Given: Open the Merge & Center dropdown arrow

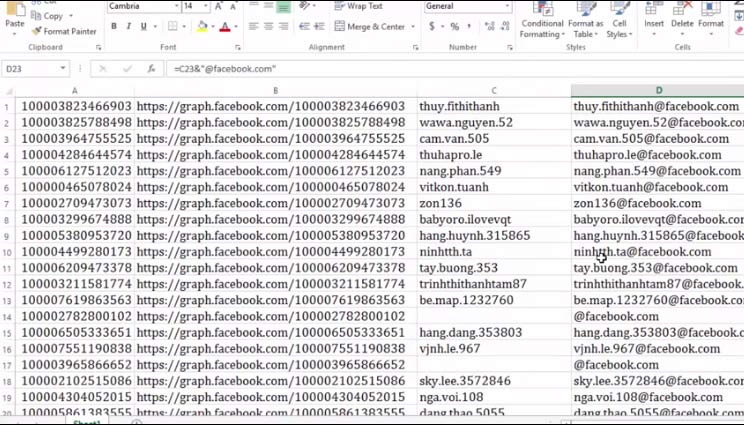Looking at the screenshot, I should tap(413, 27).
